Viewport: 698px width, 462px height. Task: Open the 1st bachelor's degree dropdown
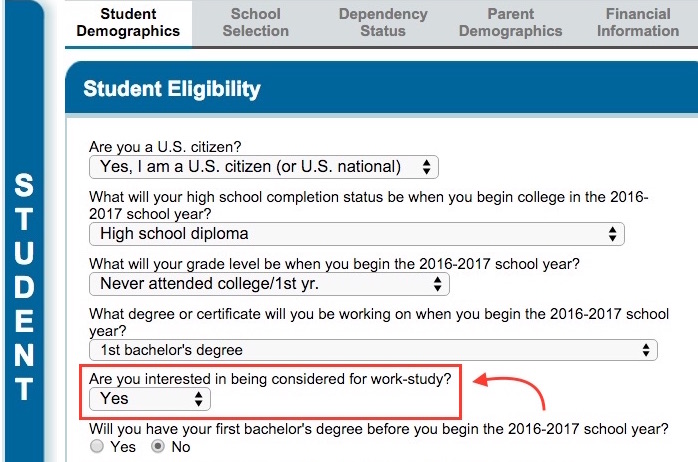tap(373, 350)
